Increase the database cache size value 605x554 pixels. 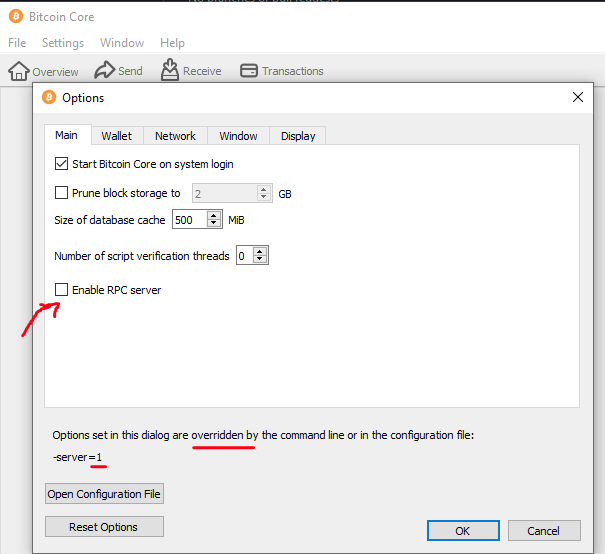click(x=214, y=215)
